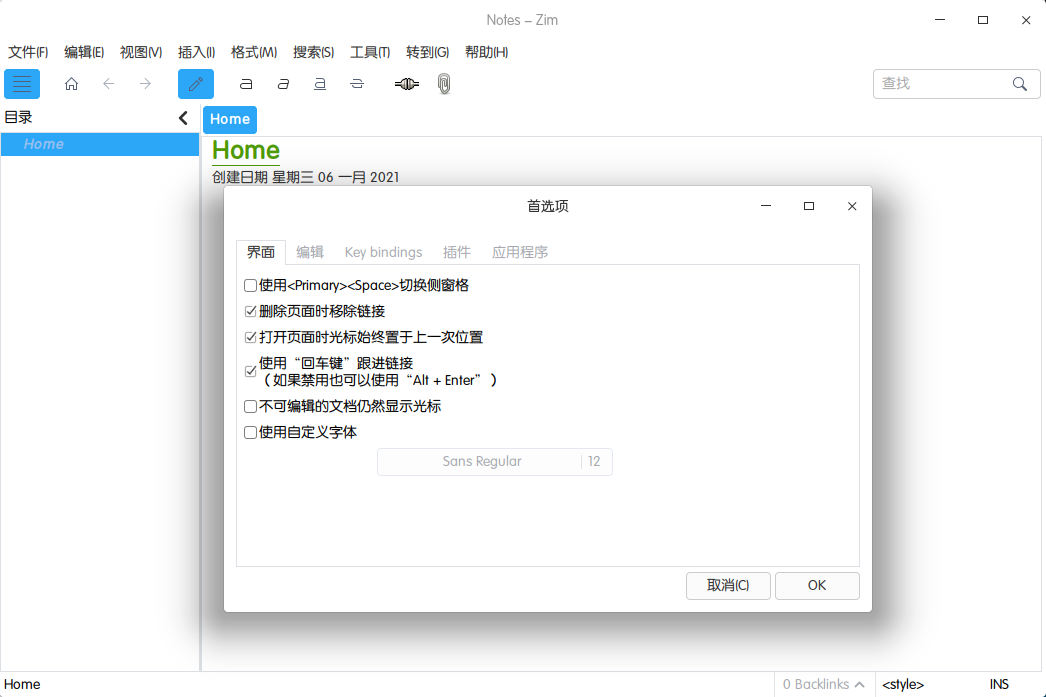Screen dimensions: 1046x697
Task: Click the 查找 search input field
Action: tap(940, 84)
